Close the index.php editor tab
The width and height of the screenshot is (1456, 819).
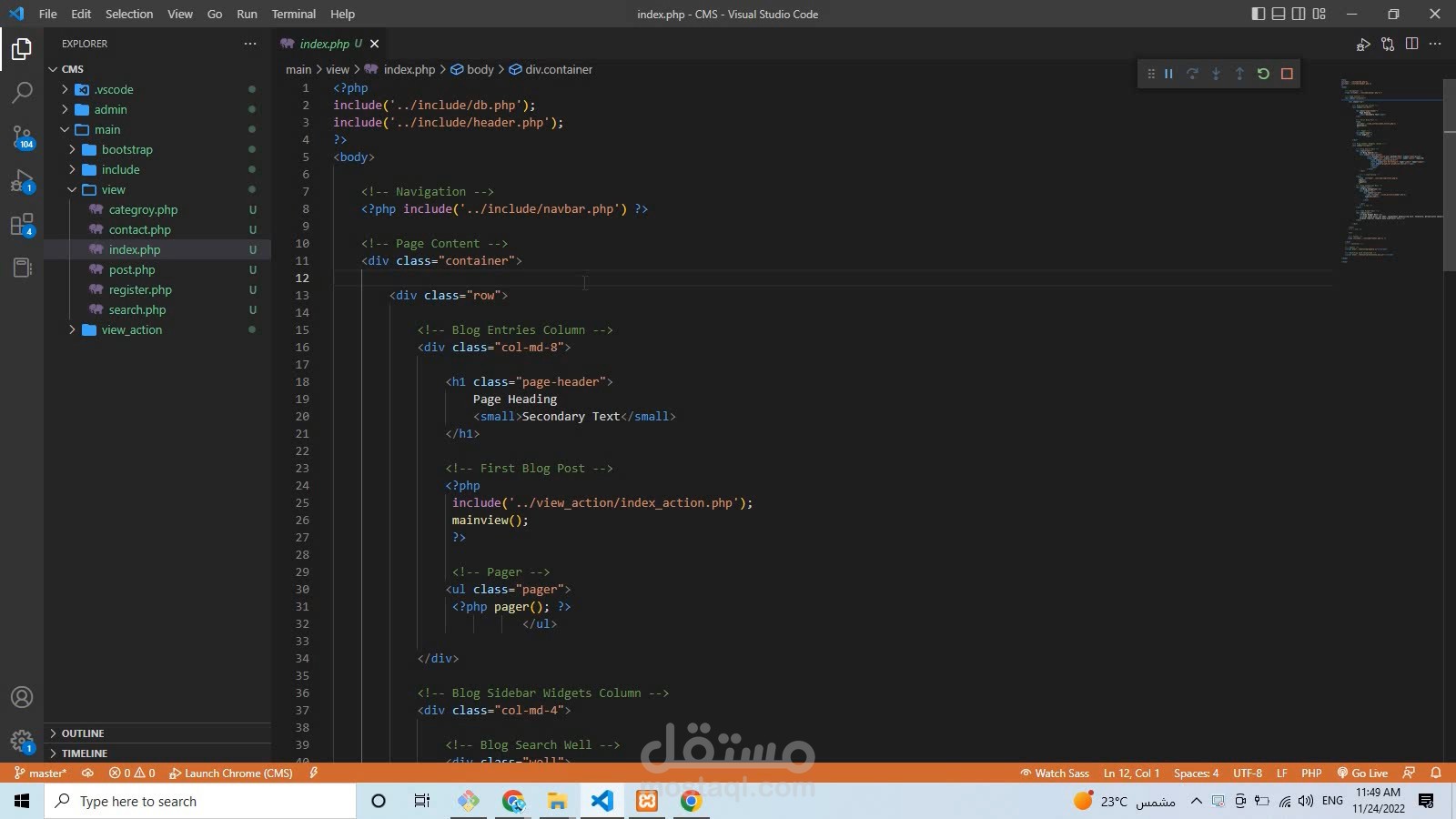pos(374,44)
